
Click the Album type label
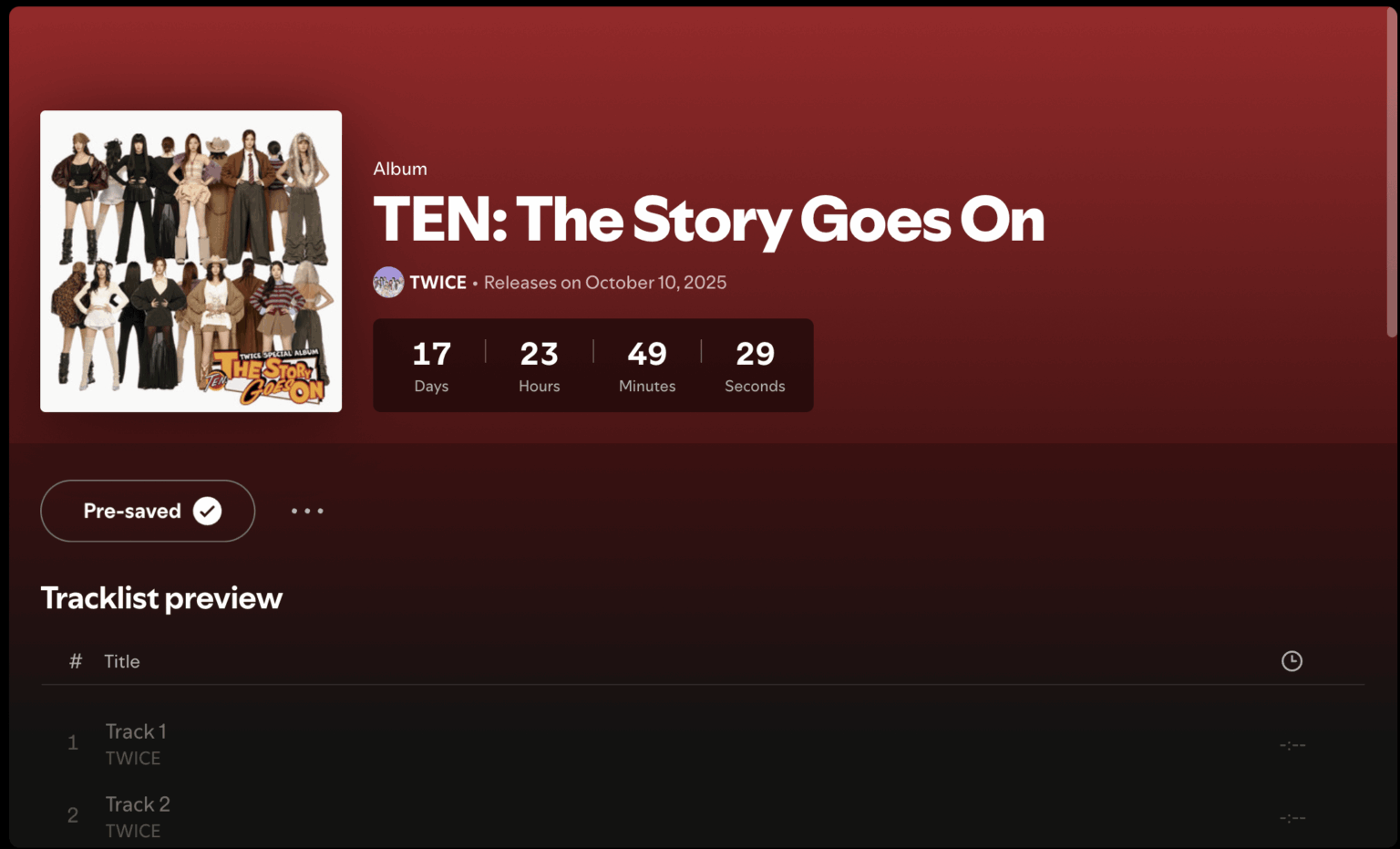(x=399, y=168)
